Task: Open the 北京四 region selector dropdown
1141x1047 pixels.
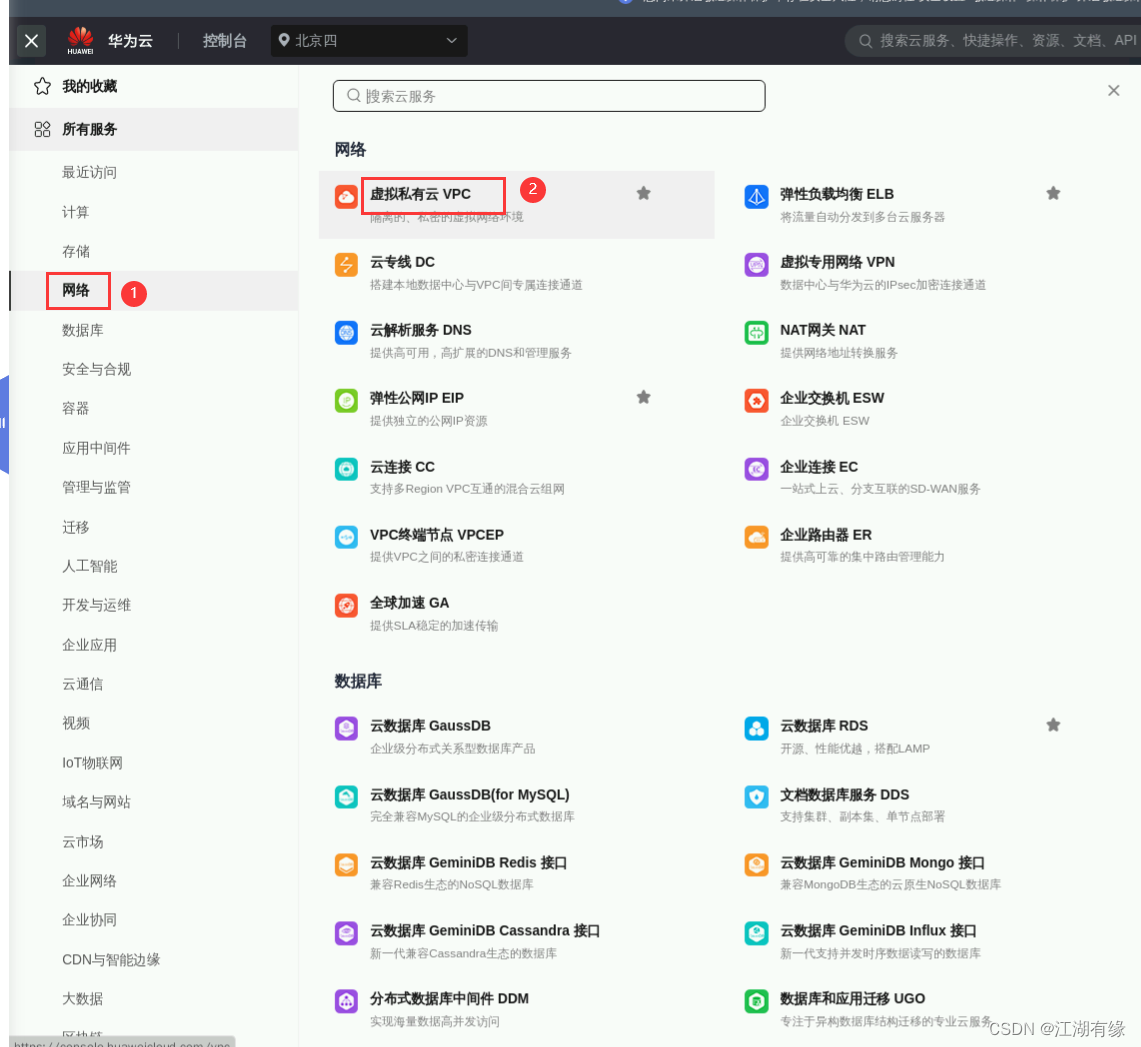Action: pyautogui.click(x=368, y=41)
